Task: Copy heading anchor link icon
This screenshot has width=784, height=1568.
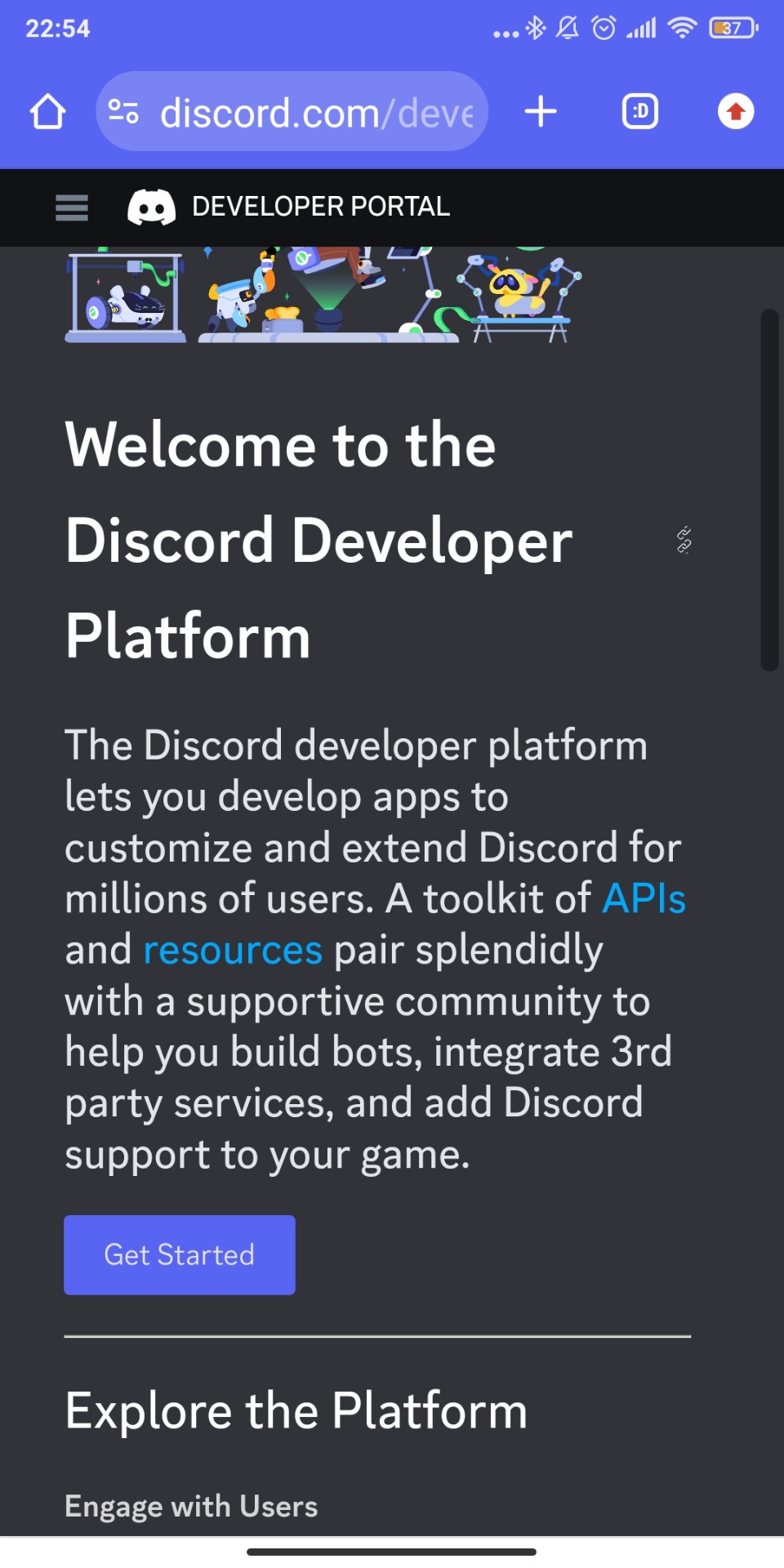Action: pos(684,540)
